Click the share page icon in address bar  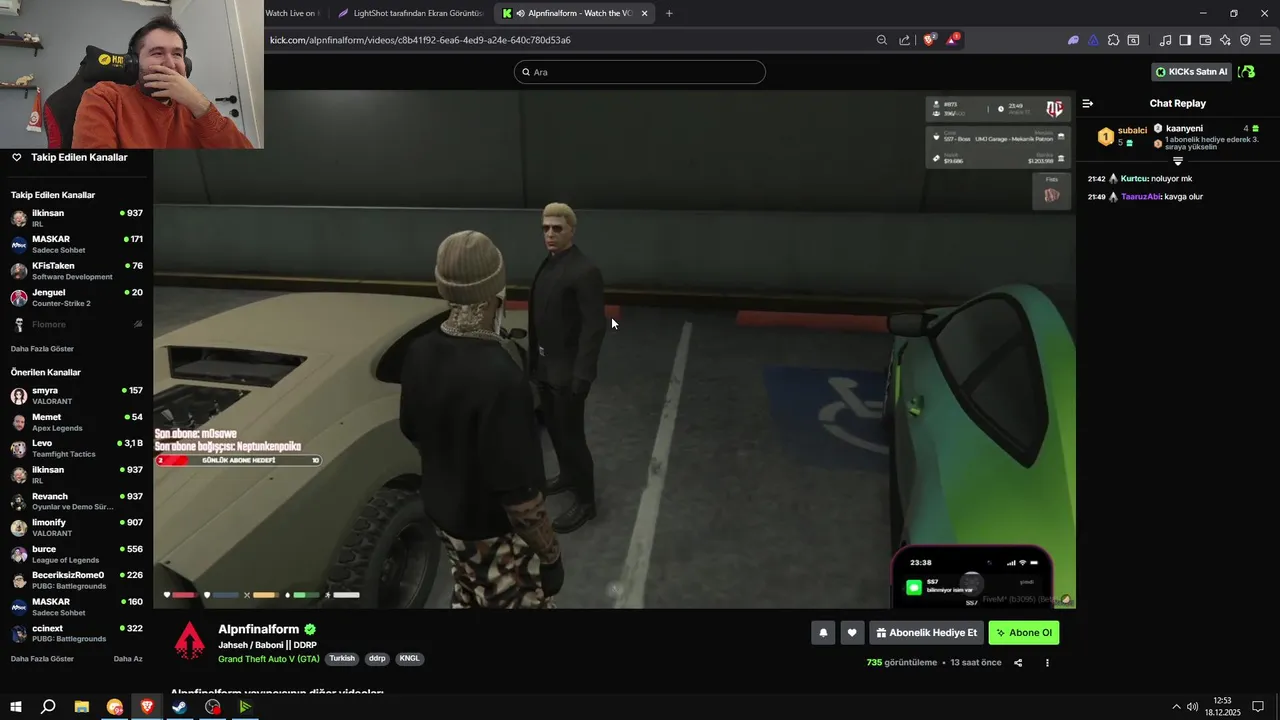click(x=904, y=40)
